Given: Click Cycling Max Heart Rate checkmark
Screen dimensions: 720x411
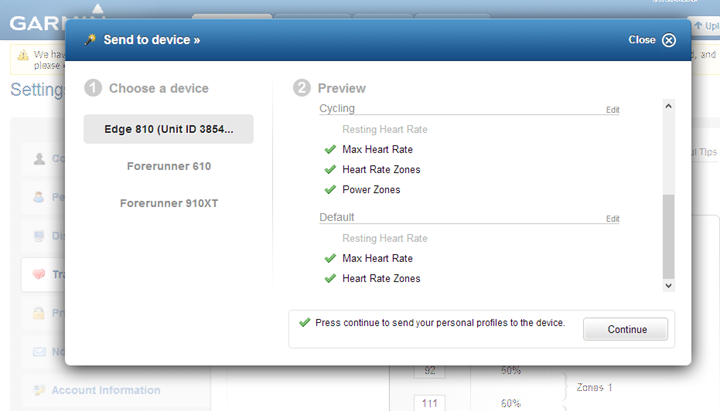Looking at the screenshot, I should pos(330,149).
